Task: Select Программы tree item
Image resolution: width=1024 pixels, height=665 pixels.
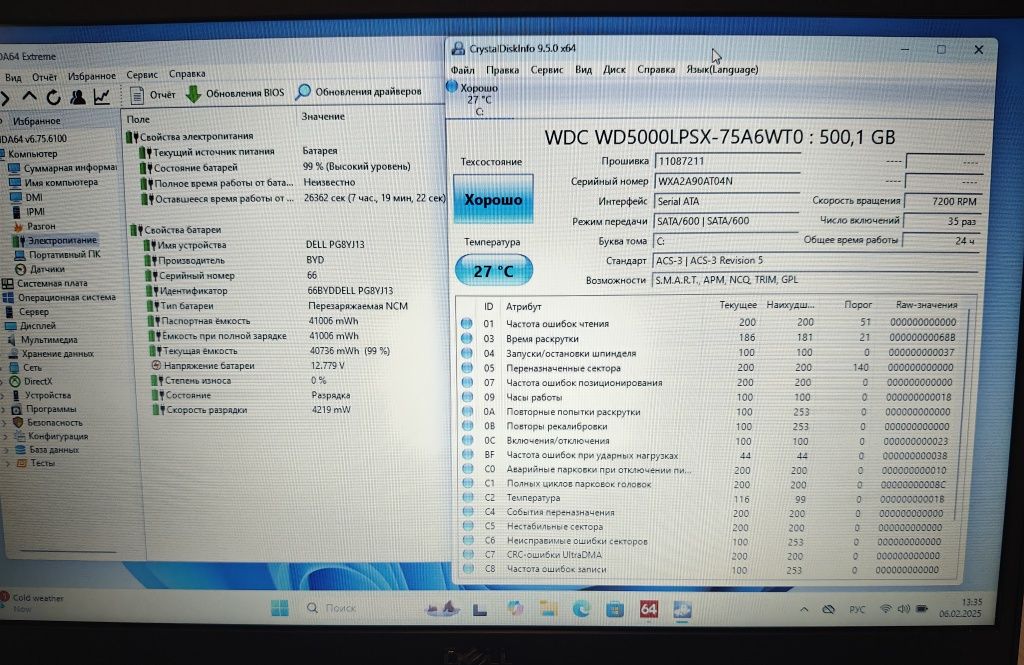Action: click(x=43, y=409)
